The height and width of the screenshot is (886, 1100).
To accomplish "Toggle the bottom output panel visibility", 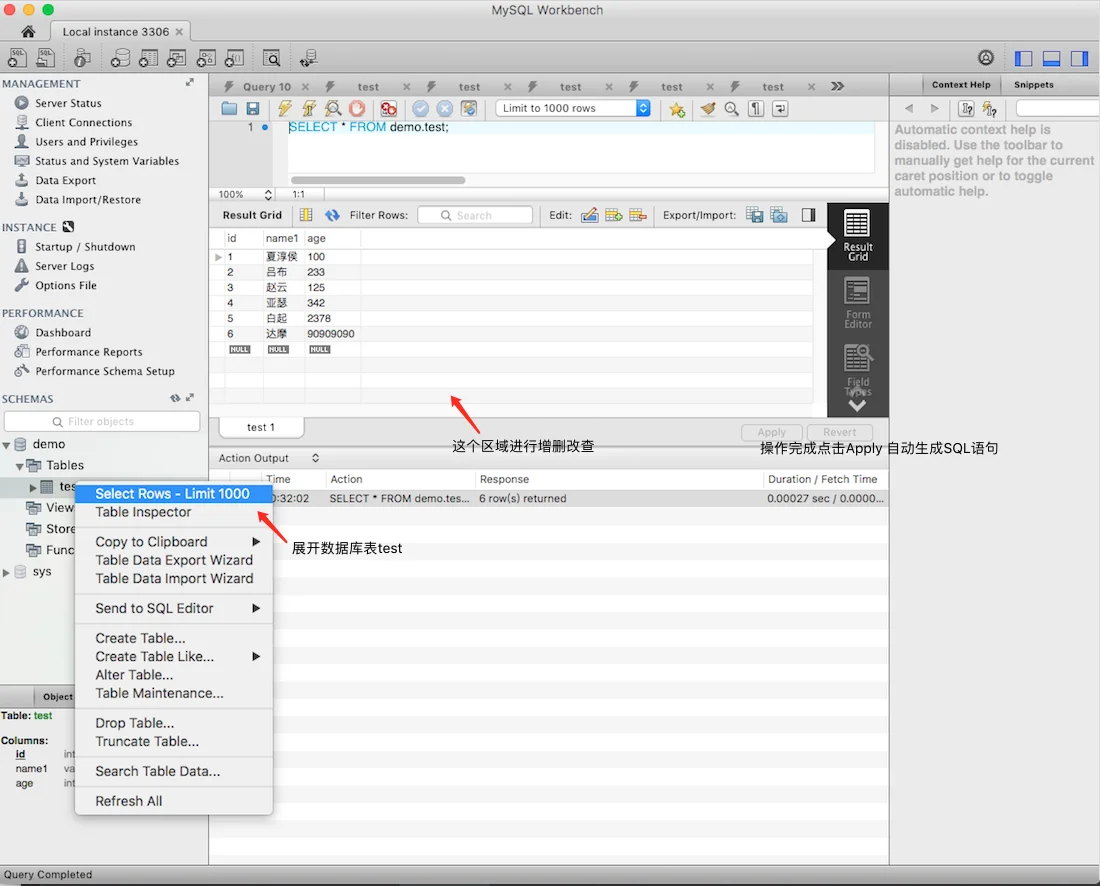I will tap(1052, 58).
